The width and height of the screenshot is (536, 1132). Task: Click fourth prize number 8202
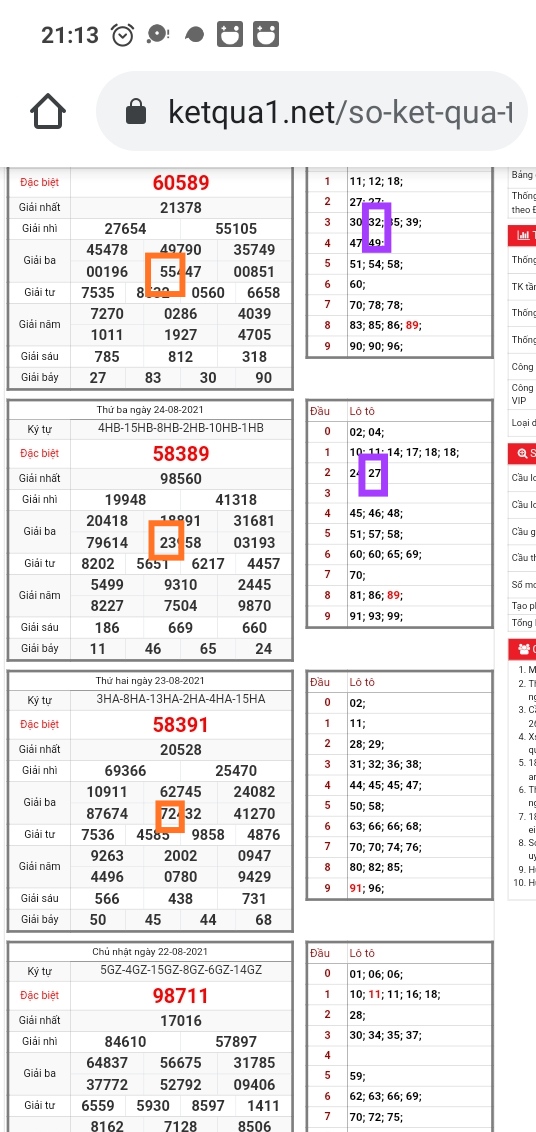pyautogui.click(x=98, y=564)
